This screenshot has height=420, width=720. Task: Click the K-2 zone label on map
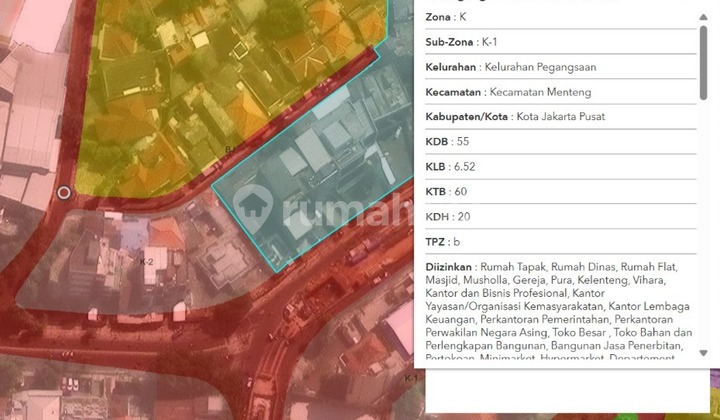click(146, 261)
